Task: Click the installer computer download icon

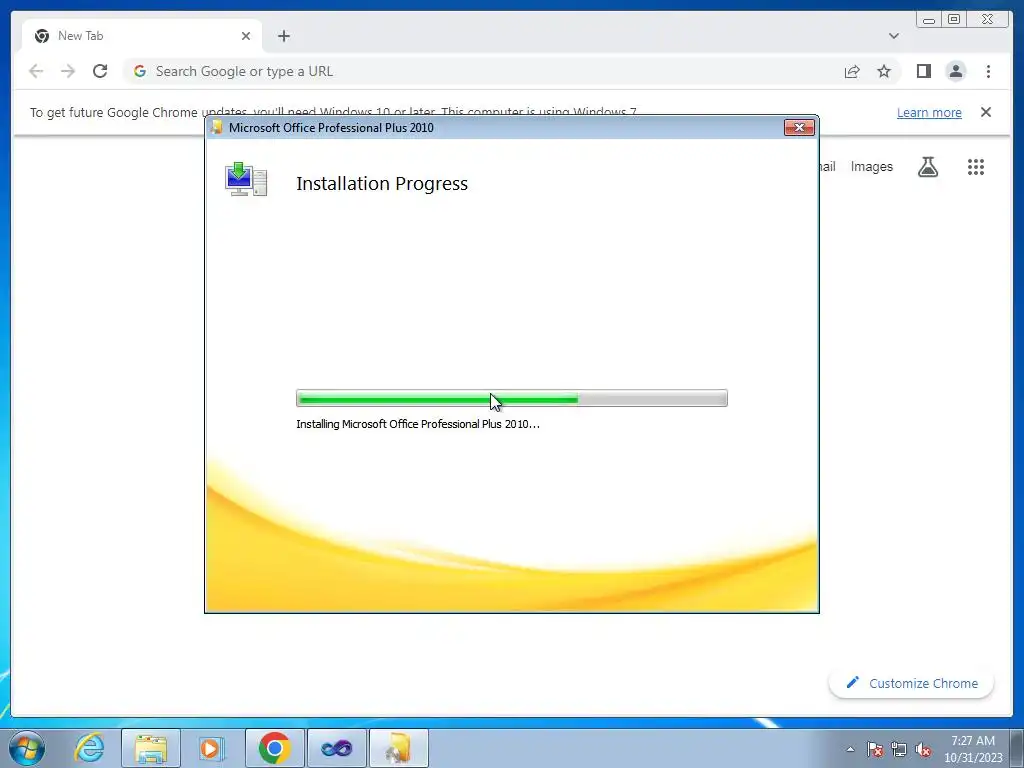Action: click(246, 179)
